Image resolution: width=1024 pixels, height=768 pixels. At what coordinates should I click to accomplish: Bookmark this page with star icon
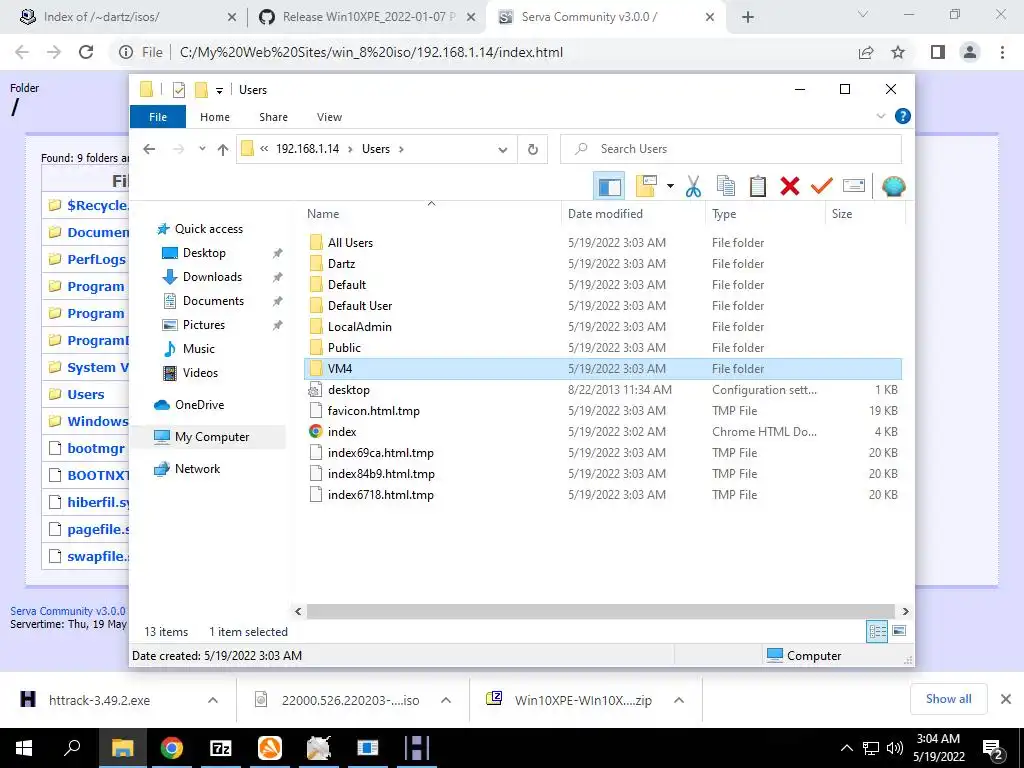pyautogui.click(x=898, y=52)
